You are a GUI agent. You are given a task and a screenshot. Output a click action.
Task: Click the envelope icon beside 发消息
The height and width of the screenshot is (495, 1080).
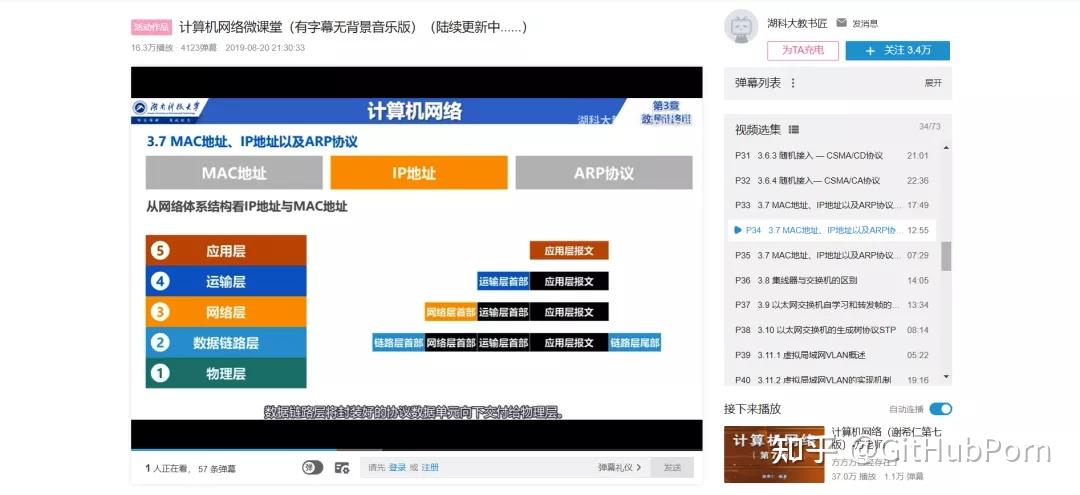tap(841, 23)
